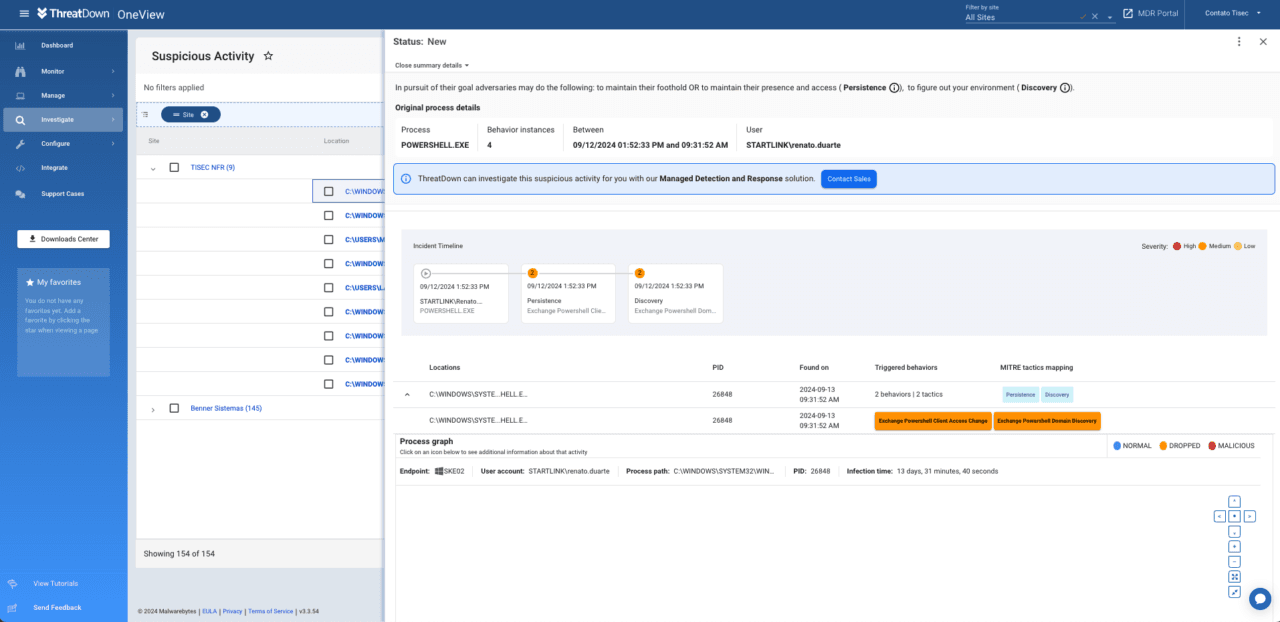Star the Suspicious Activity view as favorite

click(267, 56)
